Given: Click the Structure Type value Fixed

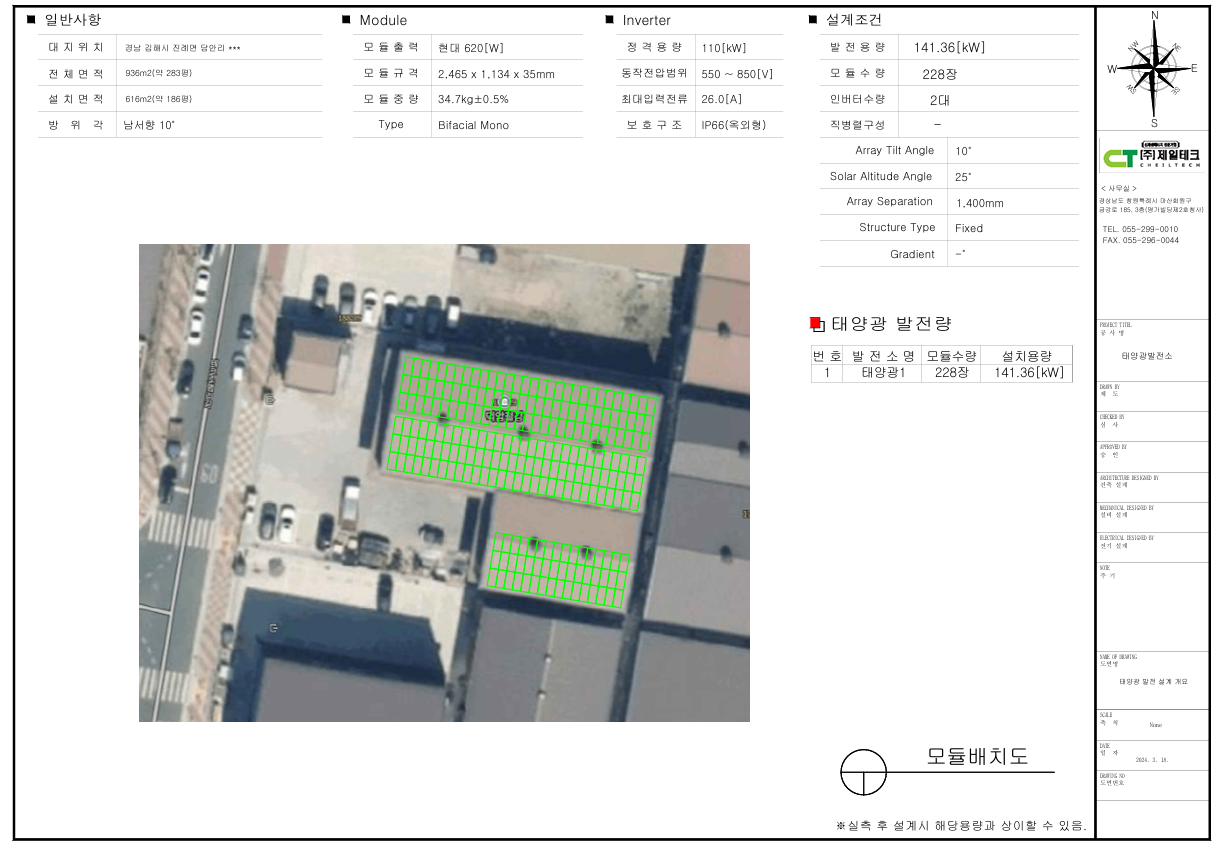Looking at the screenshot, I should coord(969,228).
